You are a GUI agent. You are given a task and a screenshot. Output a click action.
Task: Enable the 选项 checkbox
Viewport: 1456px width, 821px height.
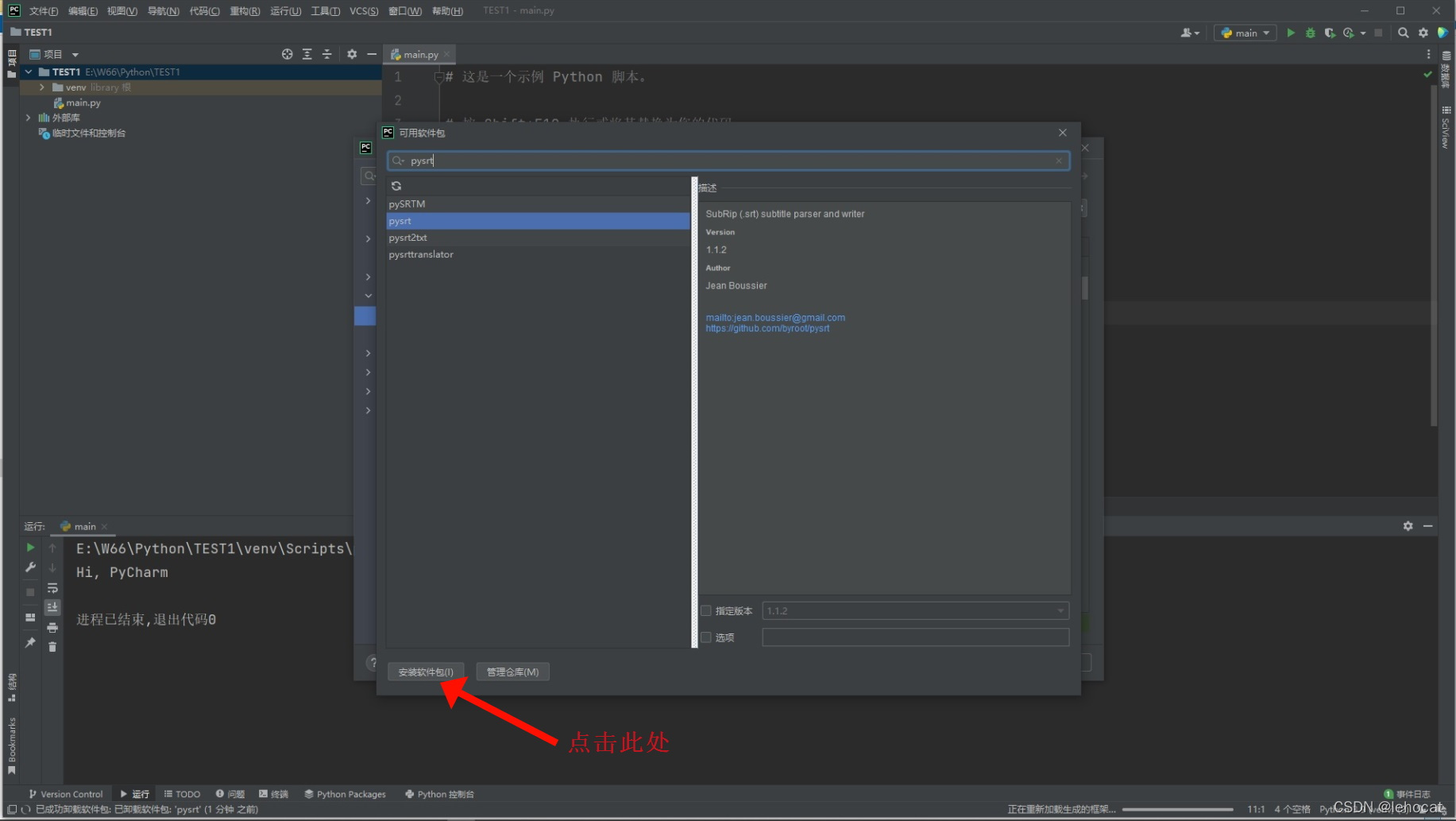pos(705,637)
